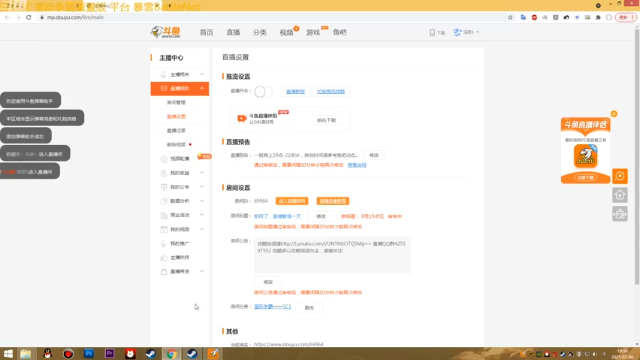The height and width of the screenshot is (360, 640).
Task: Select 直播记录 sidebar sub-item
Action: coord(176,130)
